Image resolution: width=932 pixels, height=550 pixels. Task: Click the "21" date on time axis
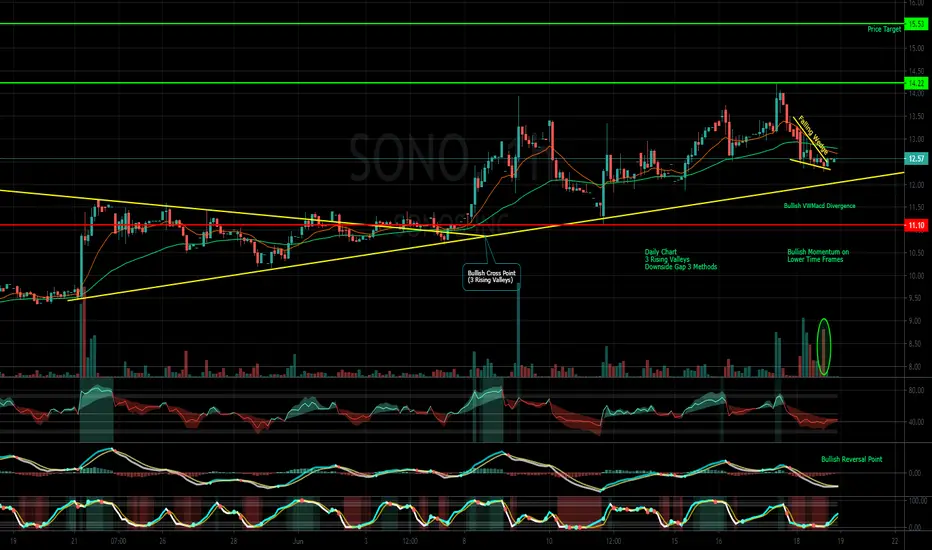[x=74, y=541]
